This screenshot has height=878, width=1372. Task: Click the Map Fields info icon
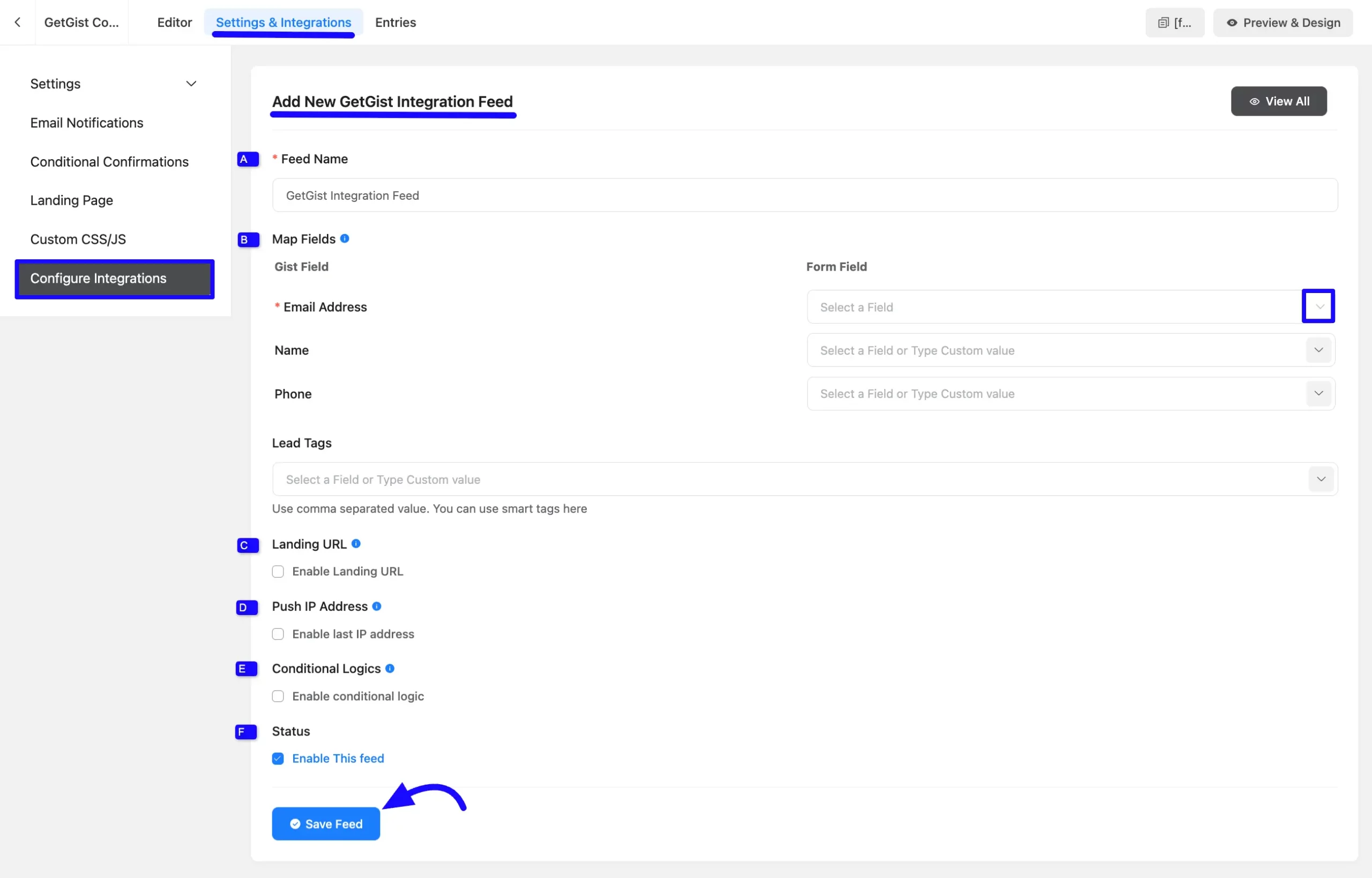point(345,238)
